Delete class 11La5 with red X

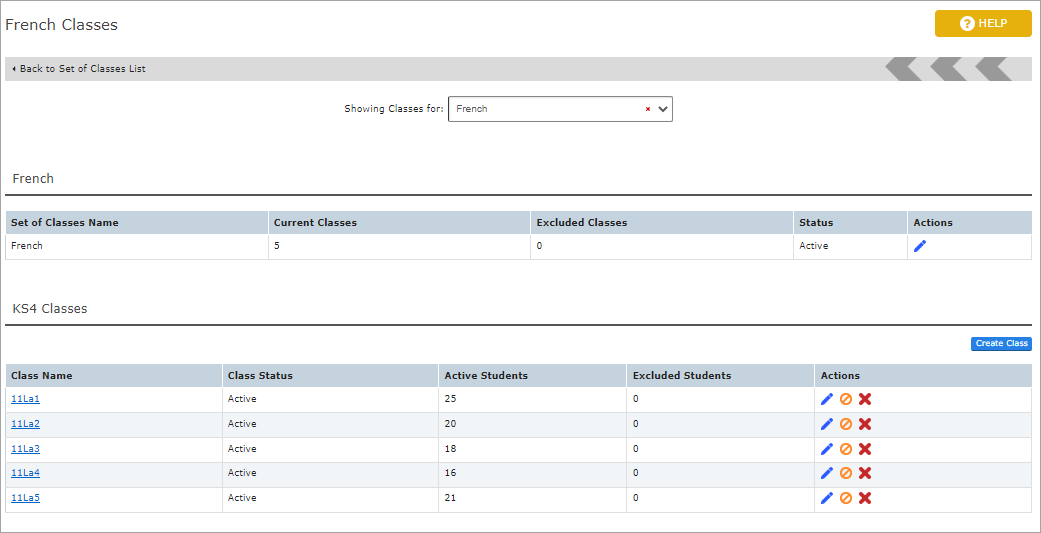(x=865, y=498)
